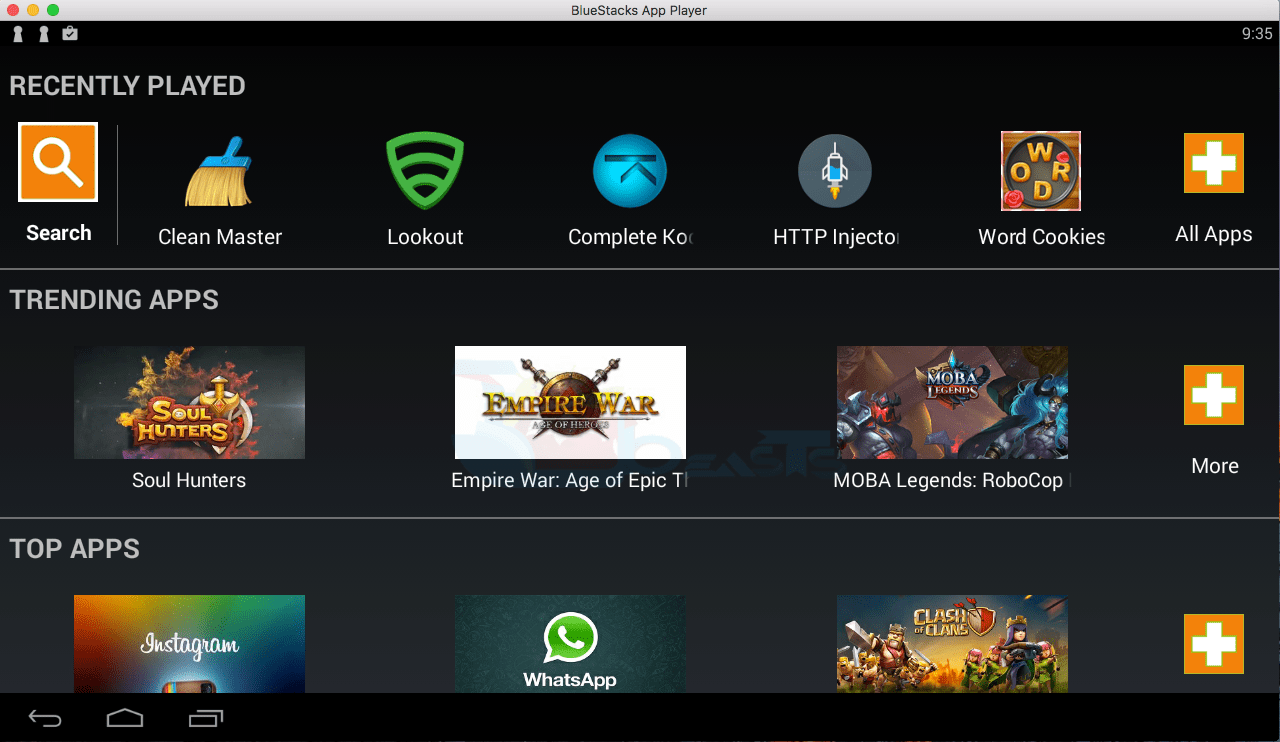Tap the Android Back arrow button
Screen dimensions: 1280x742
(44, 718)
